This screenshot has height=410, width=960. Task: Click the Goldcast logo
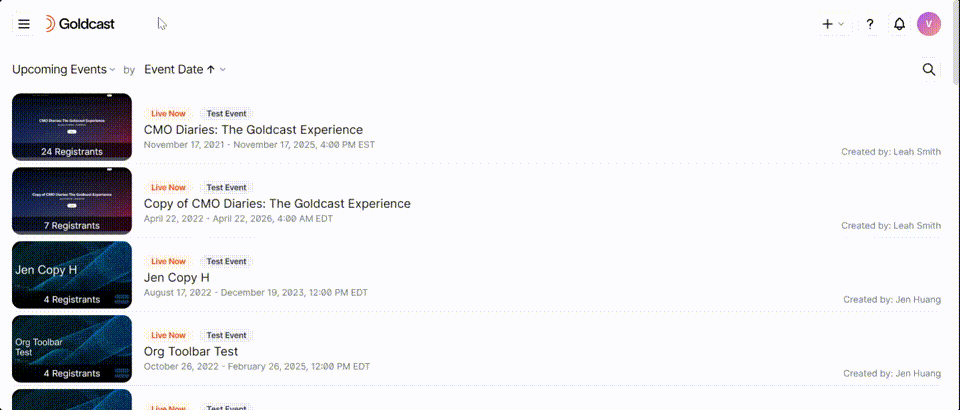80,24
